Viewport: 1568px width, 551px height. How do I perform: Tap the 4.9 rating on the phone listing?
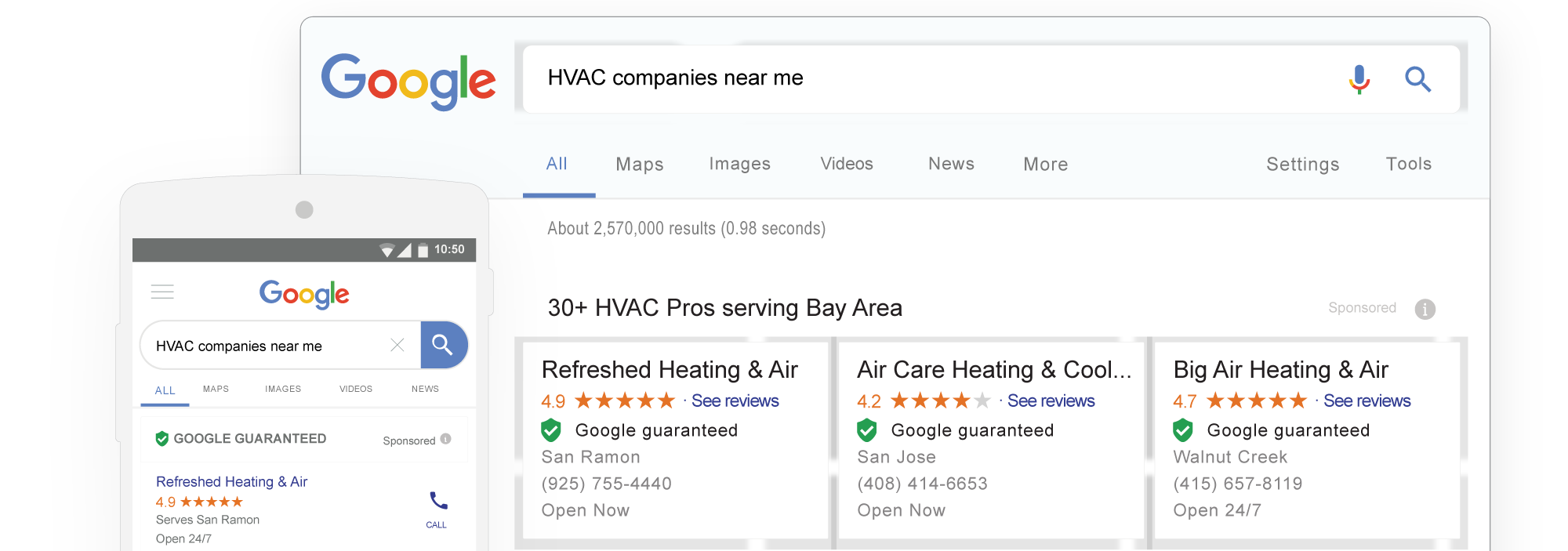165,502
